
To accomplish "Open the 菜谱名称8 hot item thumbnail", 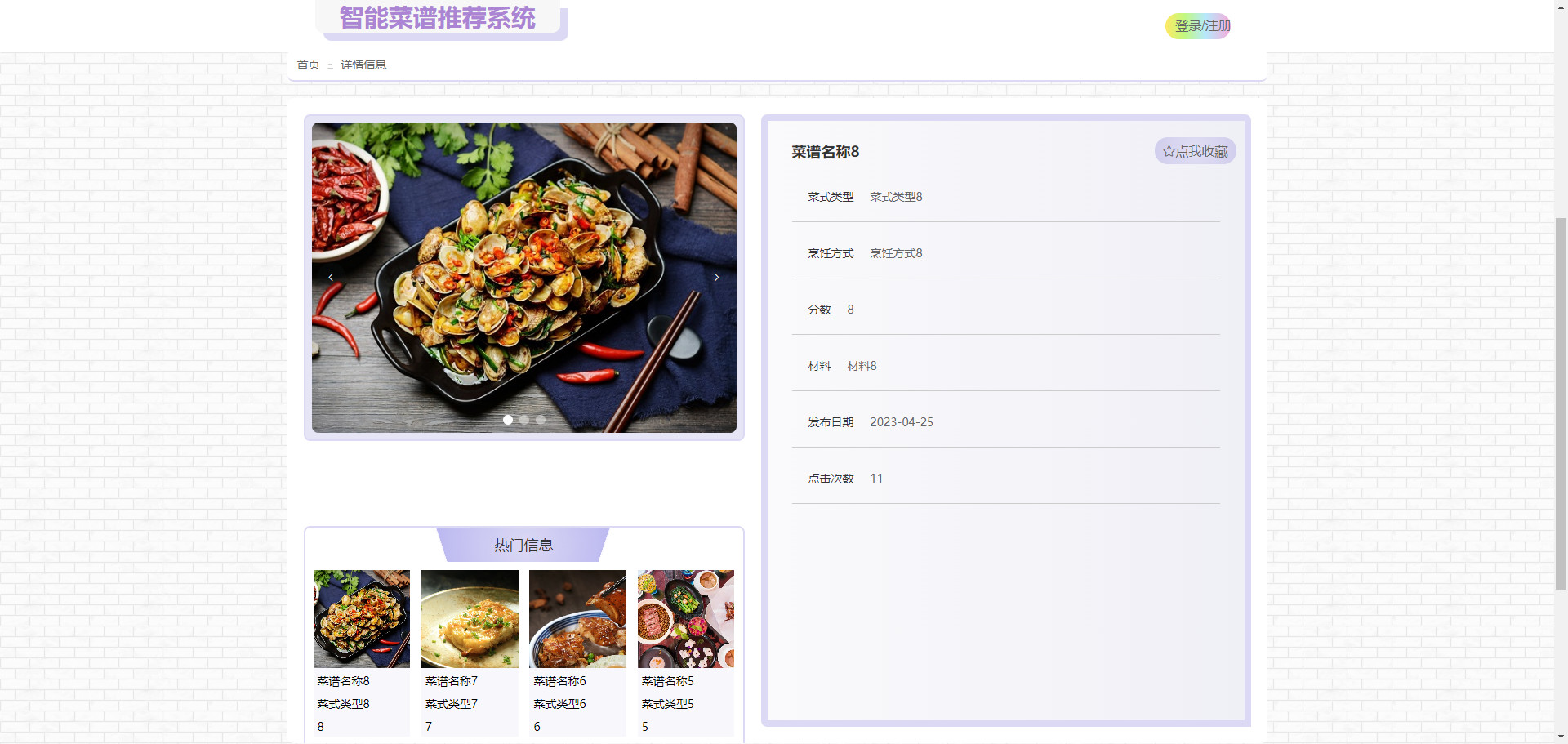I will [362, 619].
